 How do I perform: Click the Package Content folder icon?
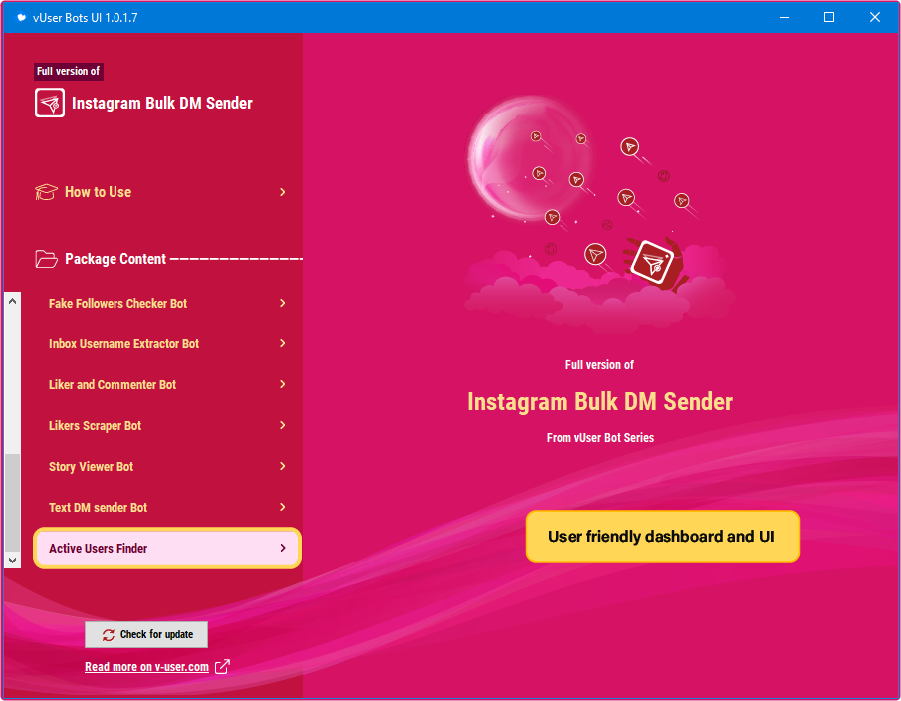pyautogui.click(x=46, y=259)
